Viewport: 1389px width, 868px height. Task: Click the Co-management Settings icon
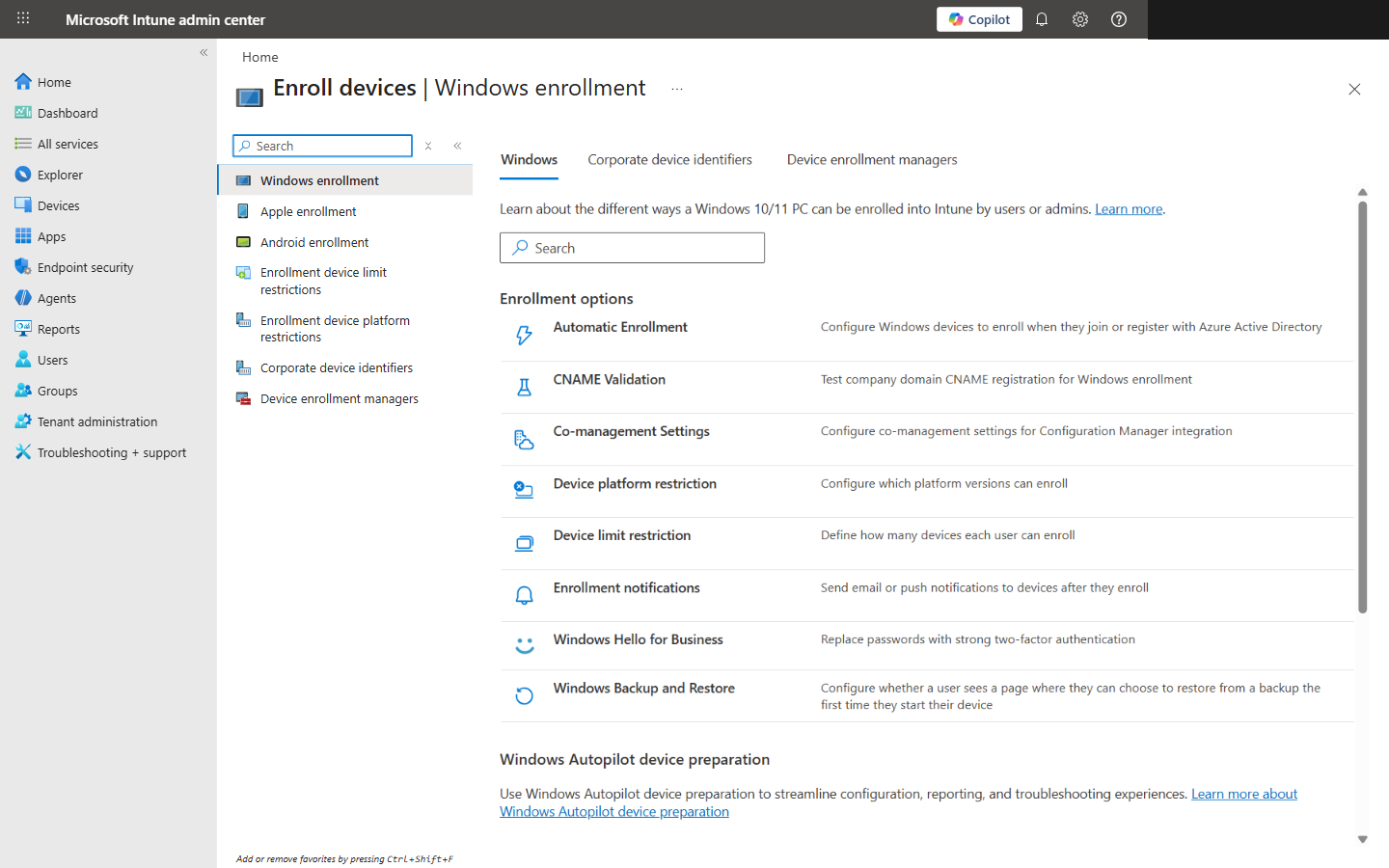click(x=524, y=439)
